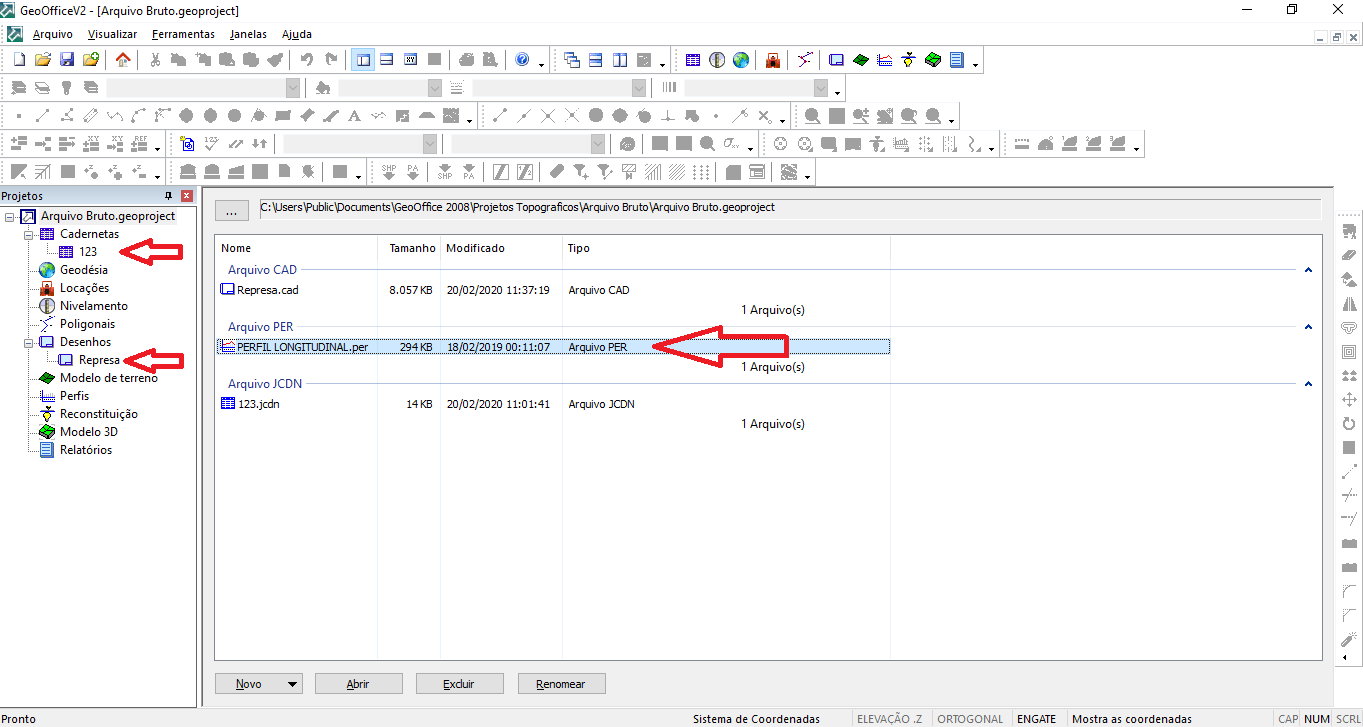This screenshot has width=1363, height=727.
Task: Open the Ferramentas menu
Action: click(183, 34)
